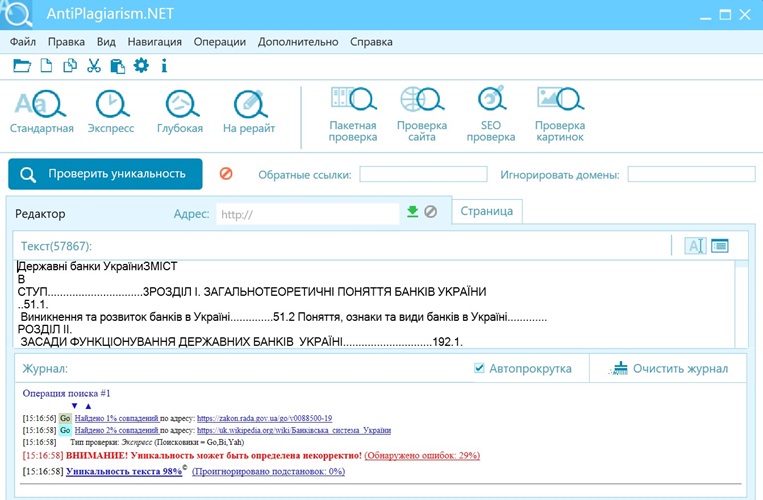Select the Редактор tab

coord(40,214)
